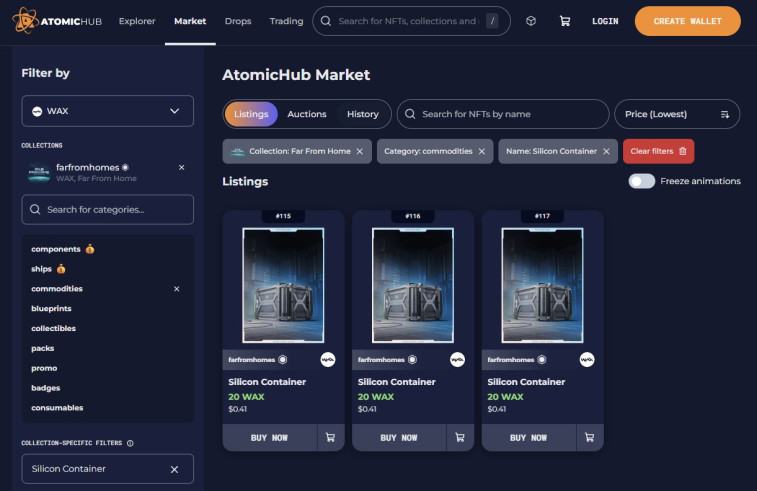757x491 pixels.
Task: Open the #115 Silicon Container thumbnail
Action: (283, 285)
